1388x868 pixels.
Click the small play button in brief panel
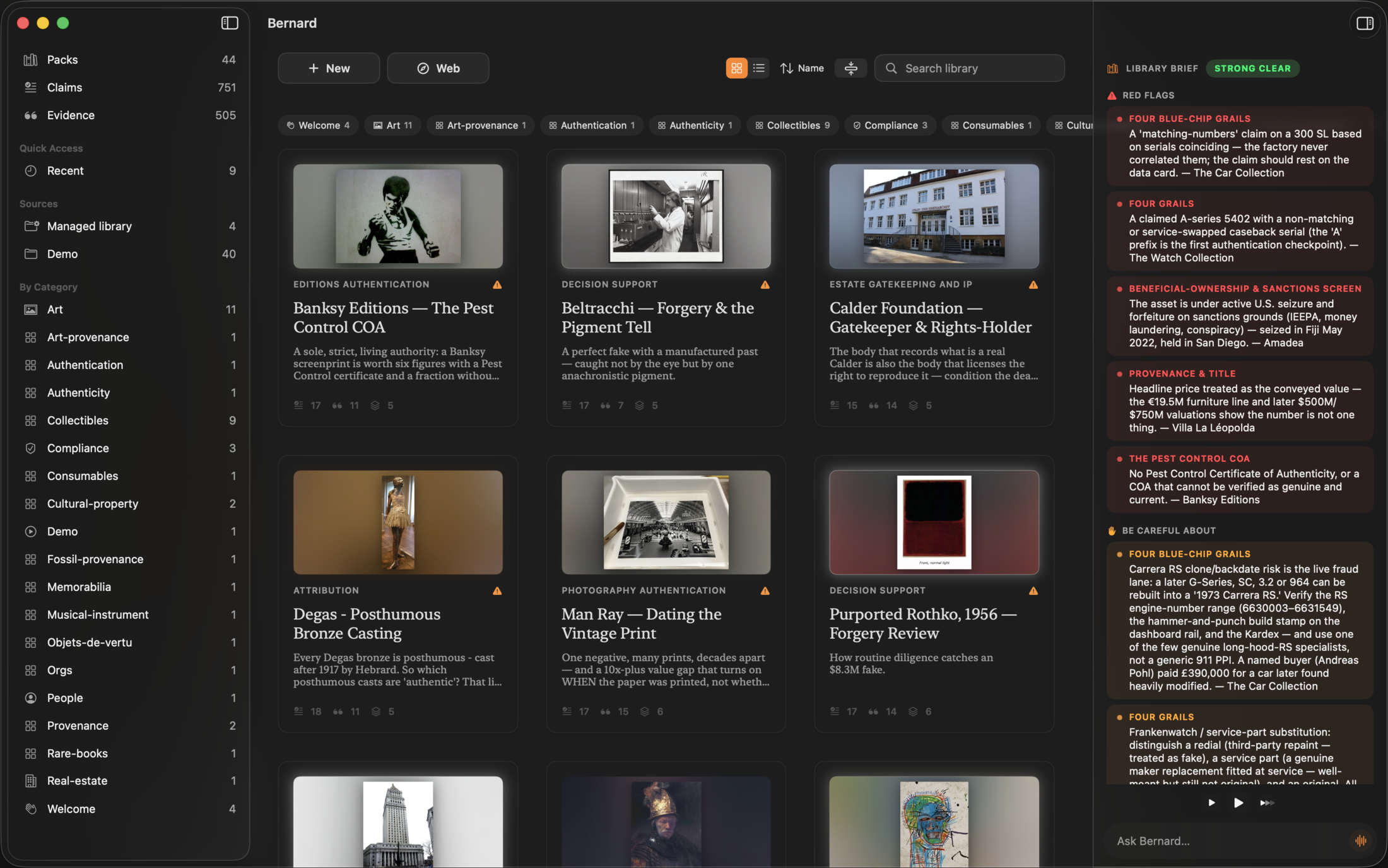pos(1211,802)
